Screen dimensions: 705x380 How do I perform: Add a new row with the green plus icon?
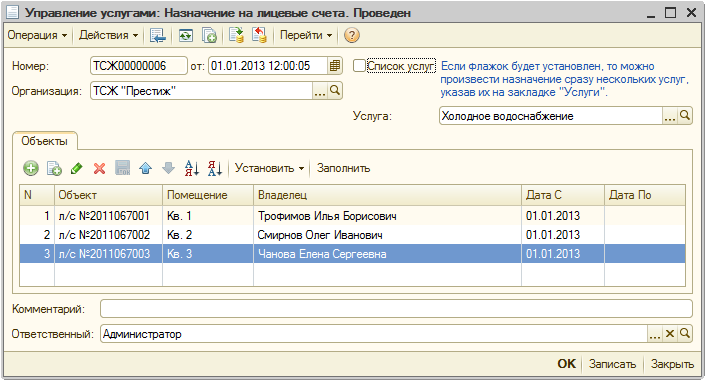(x=31, y=169)
